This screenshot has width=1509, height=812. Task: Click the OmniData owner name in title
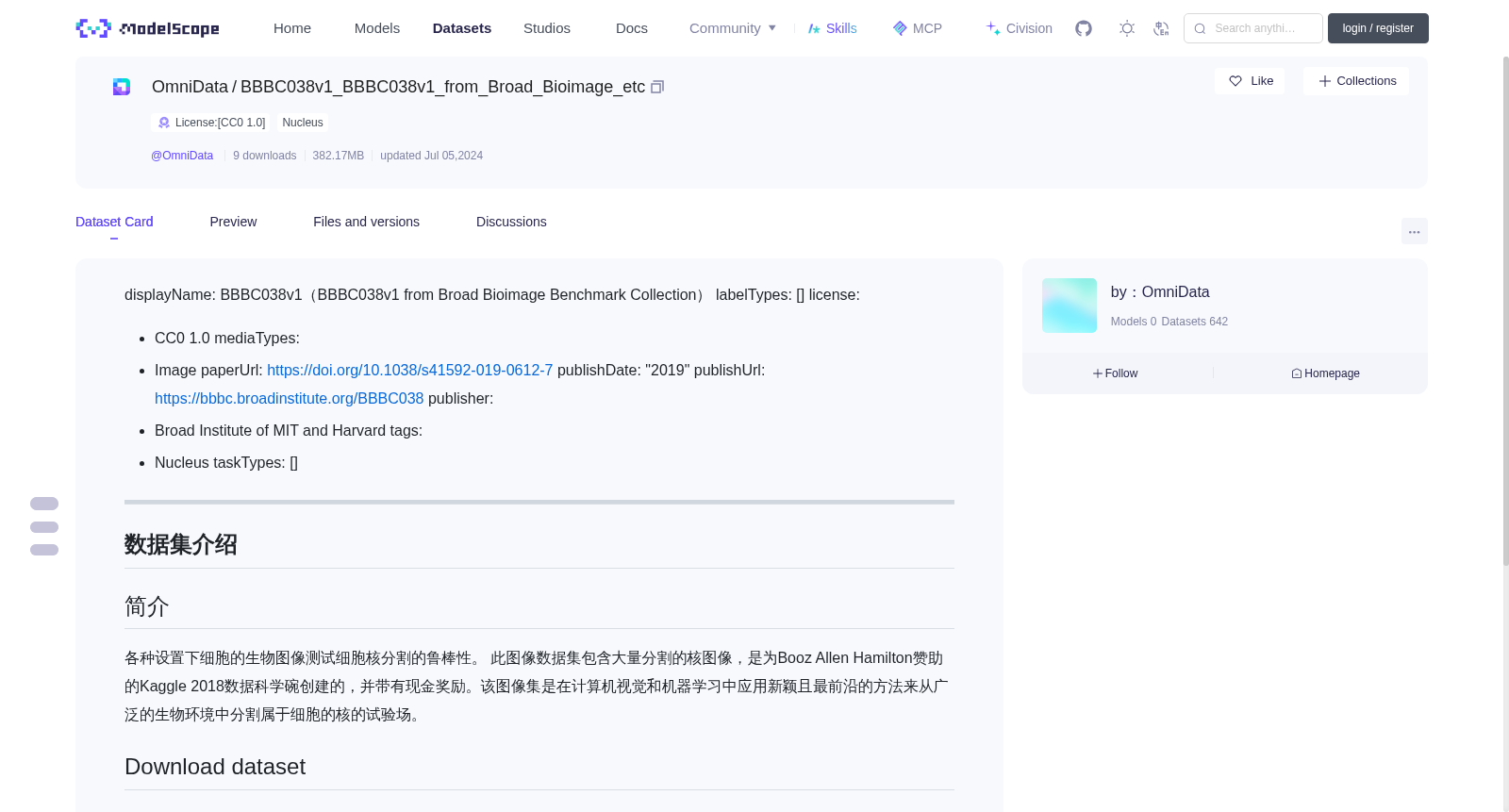point(190,87)
